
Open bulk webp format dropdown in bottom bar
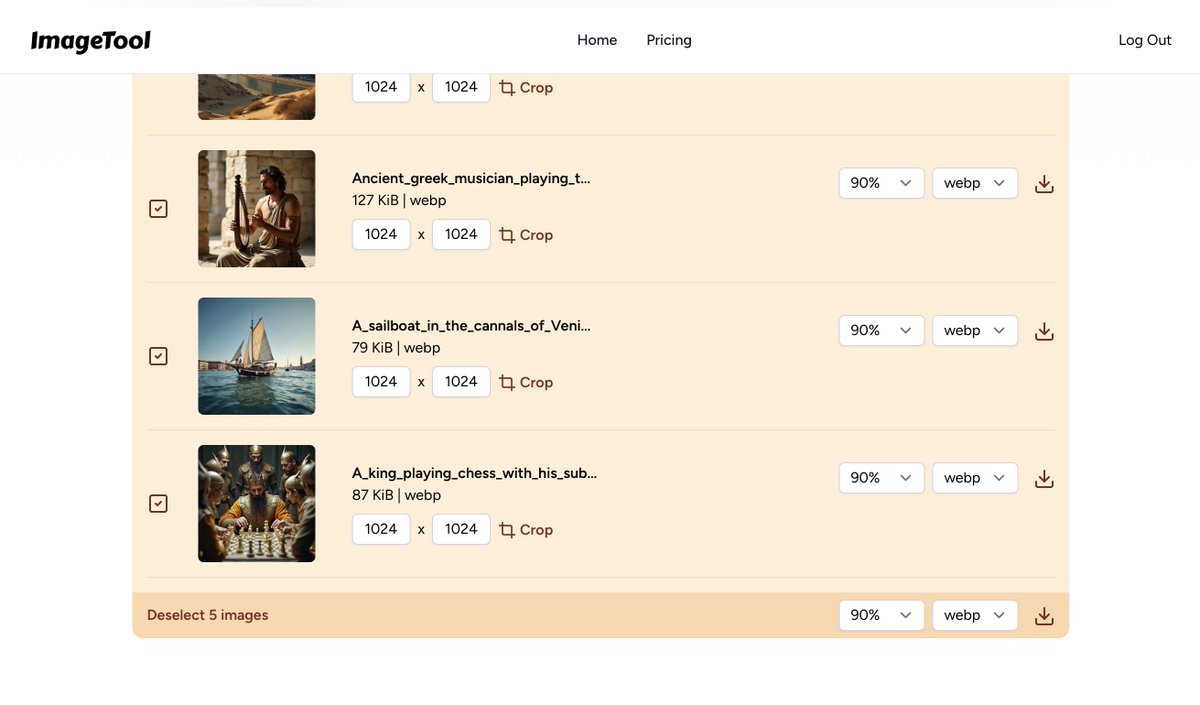pos(975,615)
